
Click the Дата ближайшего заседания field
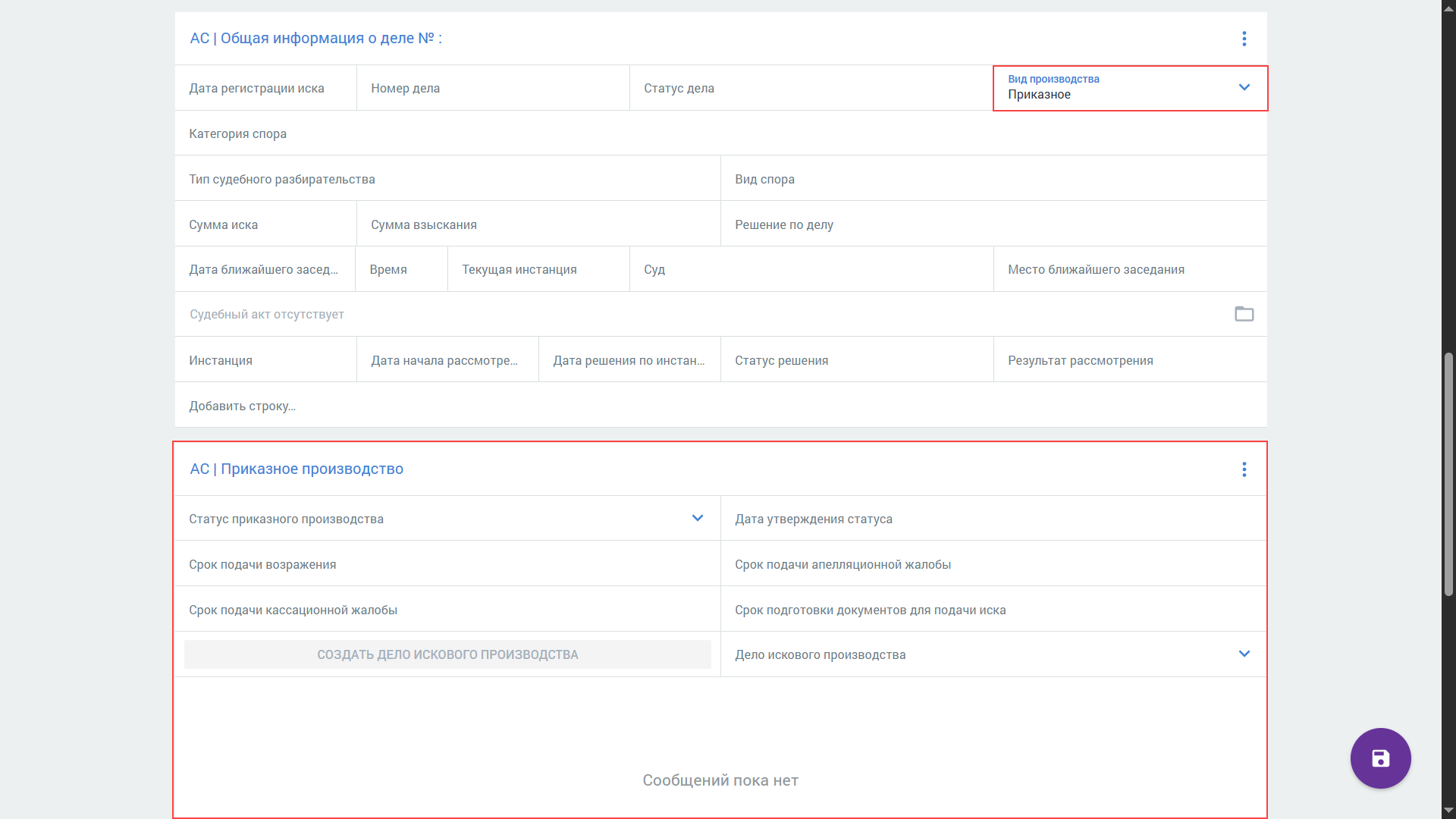[265, 269]
